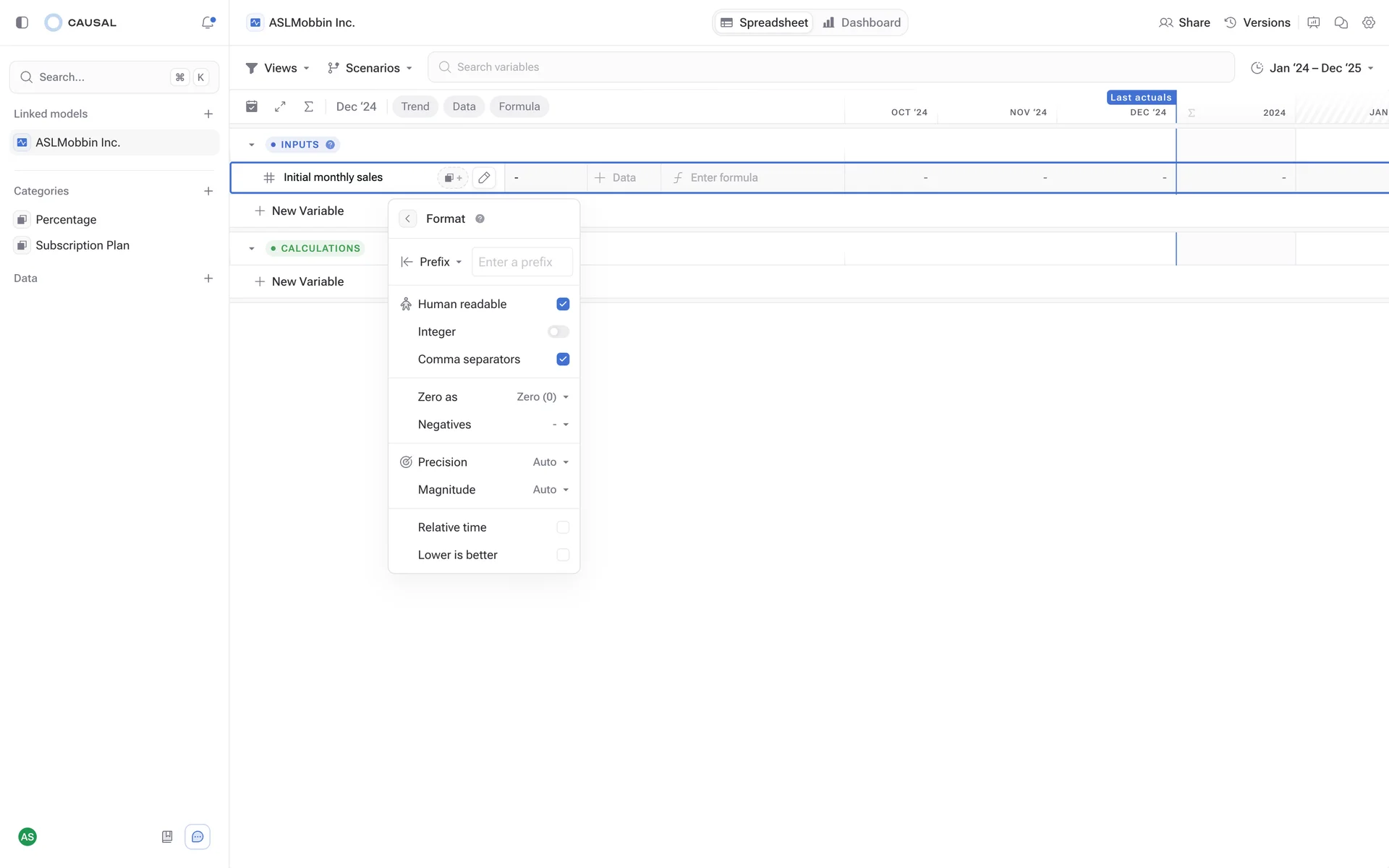This screenshot has width=1389, height=868.
Task: Open the Precision Auto dropdown
Action: tap(551, 462)
